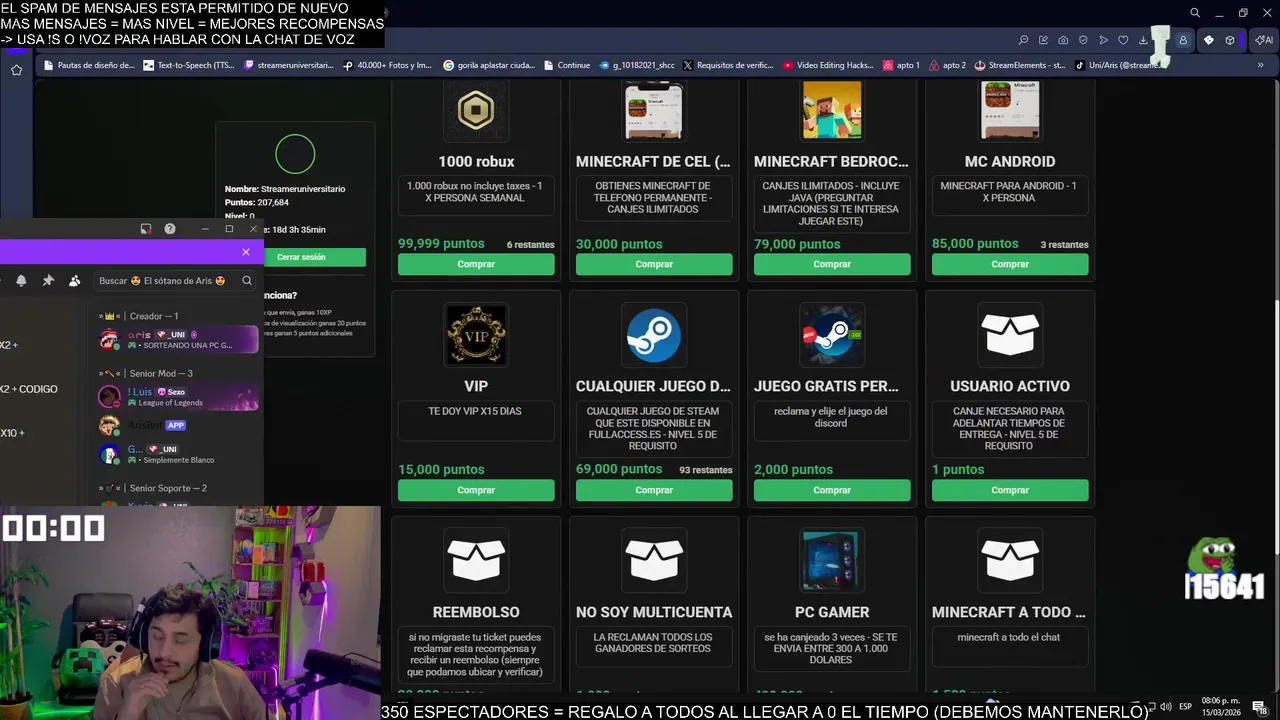This screenshot has height=720, width=1280.
Task: Click the search tabs magnifier in title bar
Action: 1195,13
